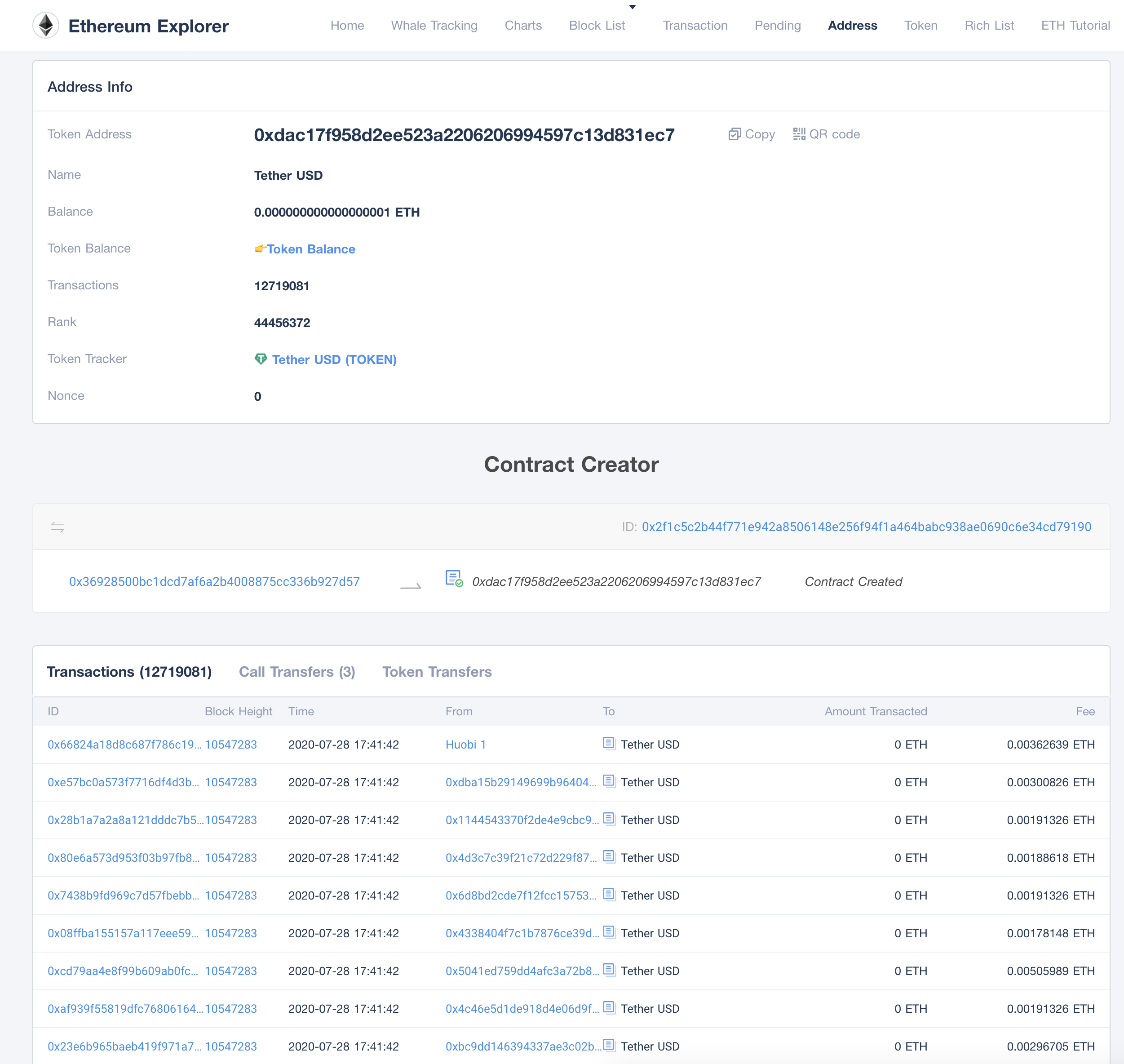Open transaction 0x23e6b965baeb419f971a7
Viewport: 1124px width, 1064px height.
click(124, 1046)
